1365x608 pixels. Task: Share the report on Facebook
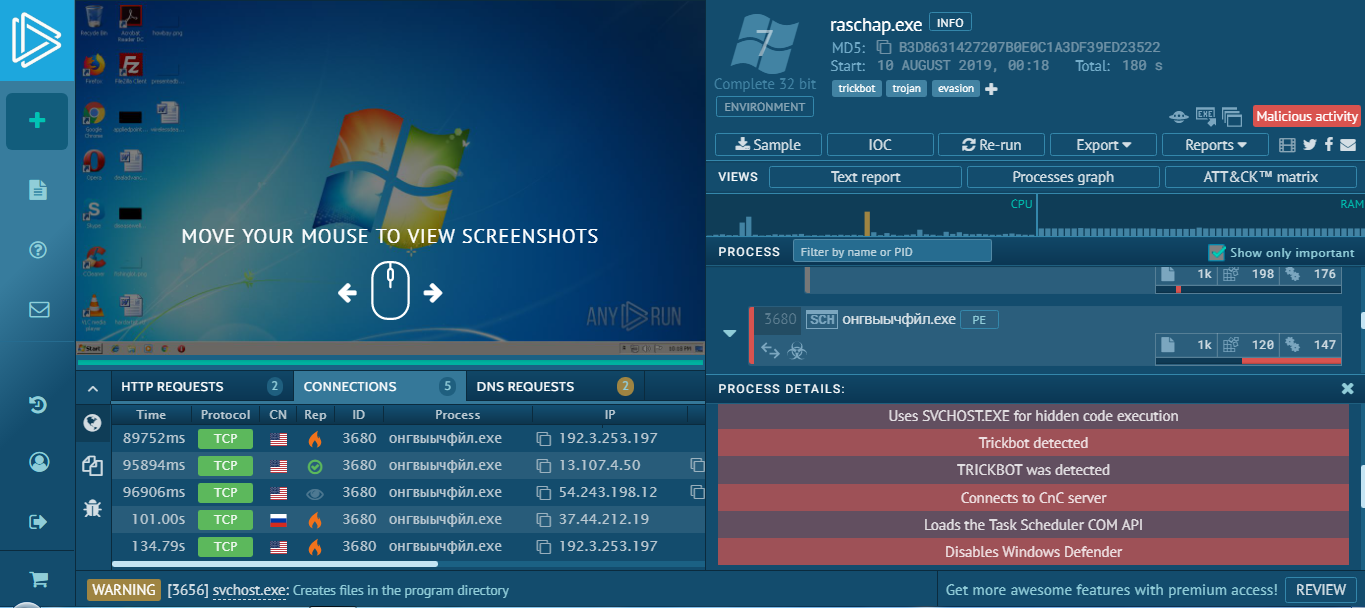pos(1329,145)
